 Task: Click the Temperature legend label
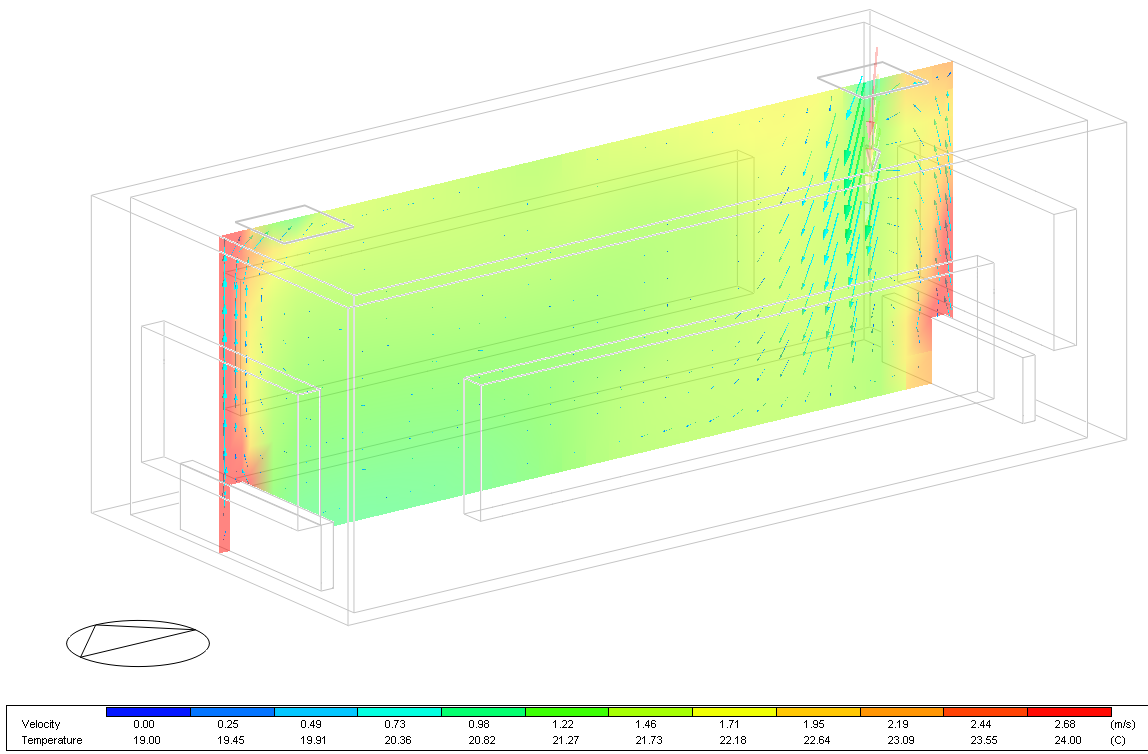click(x=48, y=740)
